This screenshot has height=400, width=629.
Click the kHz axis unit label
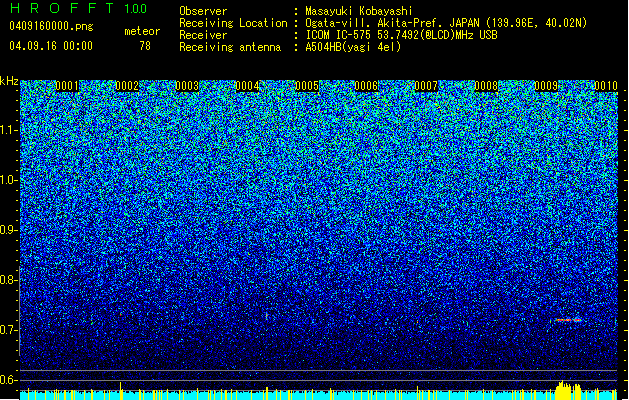pyautogui.click(x=9, y=81)
